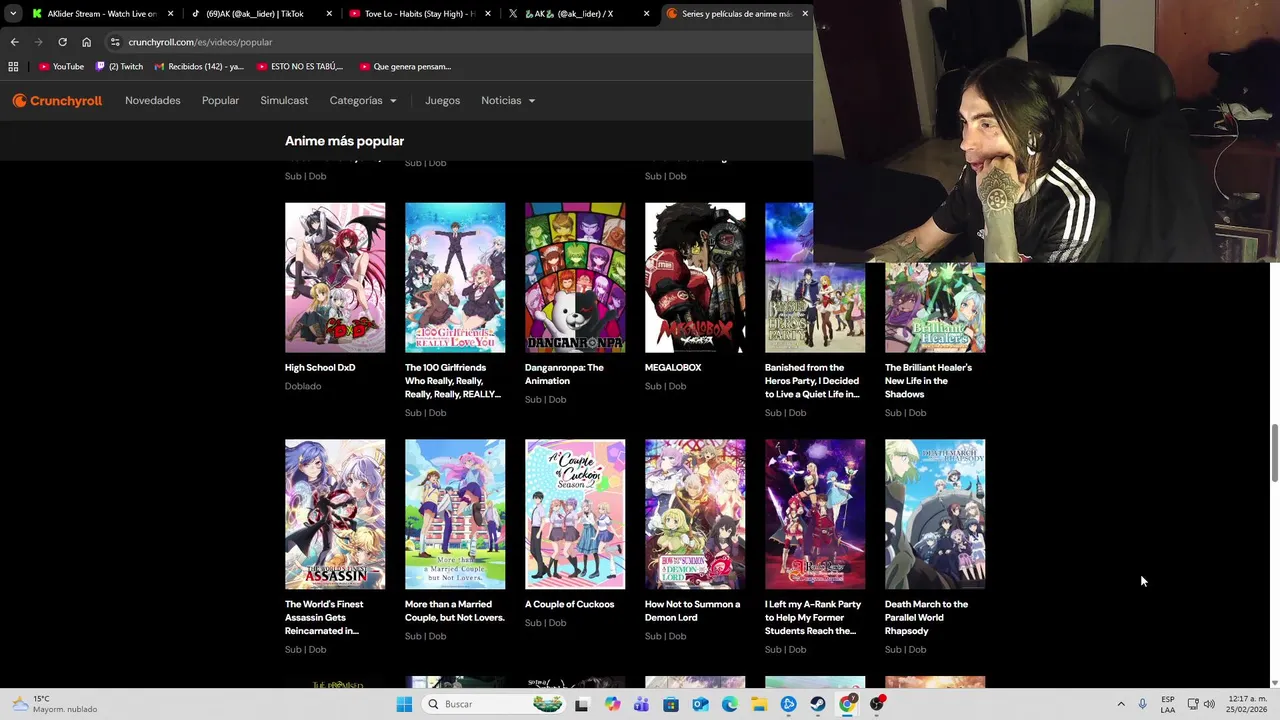Open the MEGALOBOX poster

click(x=695, y=278)
